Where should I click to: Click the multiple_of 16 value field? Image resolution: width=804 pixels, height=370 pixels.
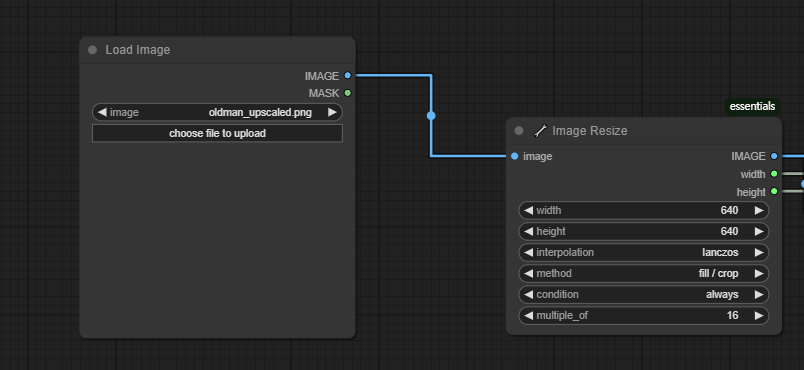[x=644, y=316]
